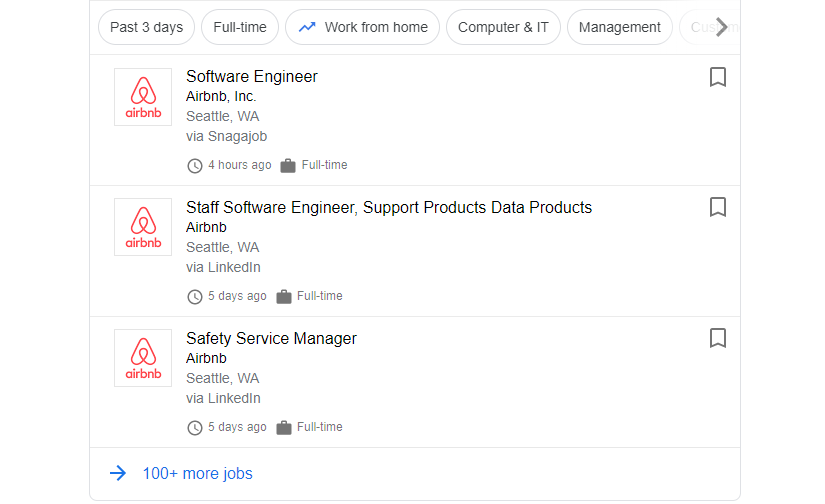The image size is (825, 504).
Task: Select the Management category chip
Action: click(x=619, y=27)
